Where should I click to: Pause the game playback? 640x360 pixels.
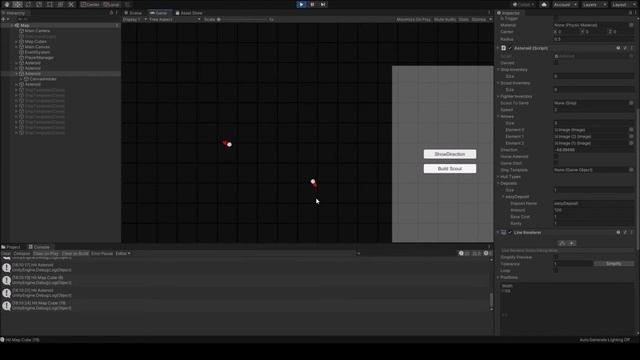click(x=312, y=4)
